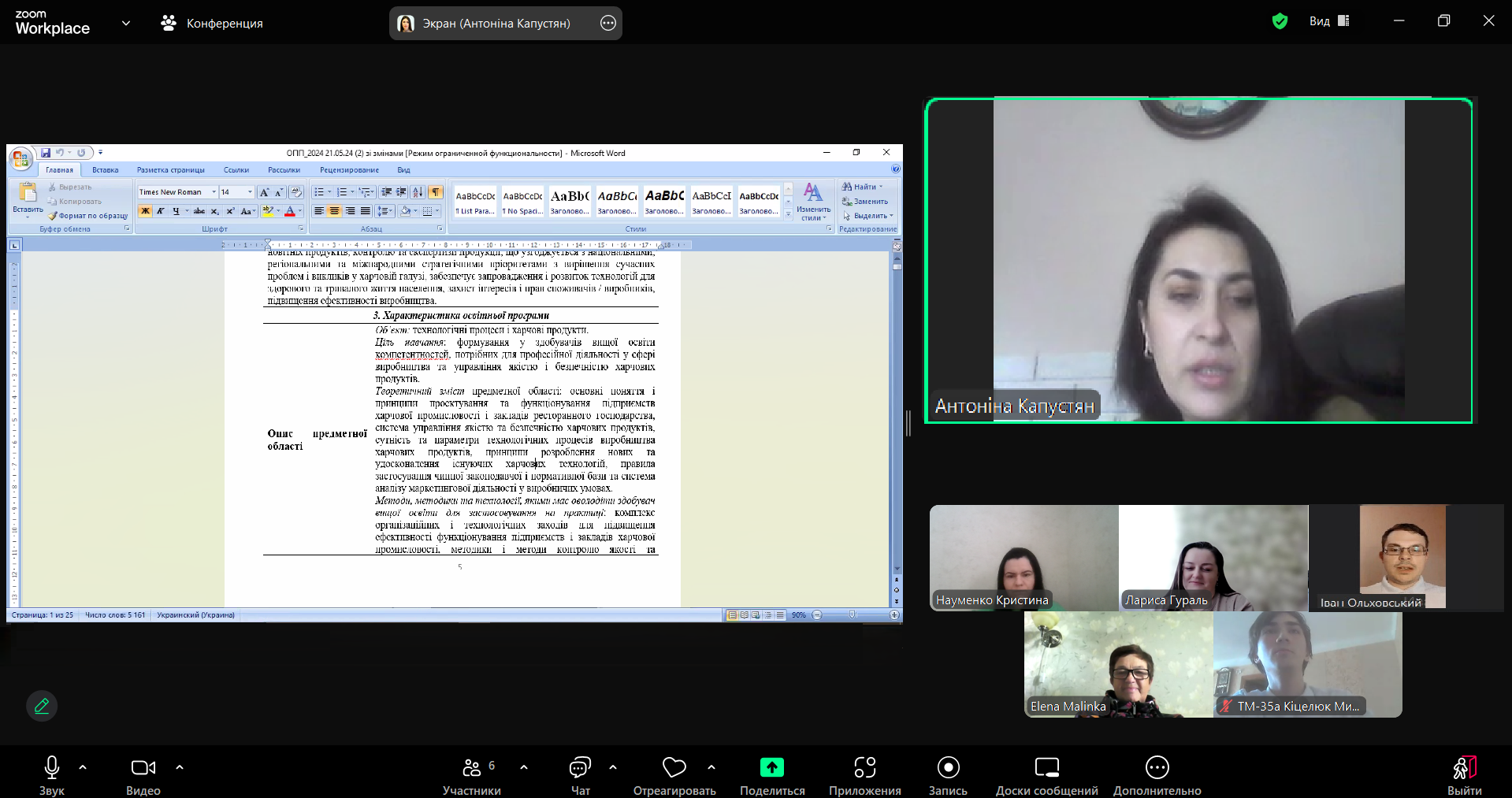Open Рассылки ribbon tab
1512x798 pixels.
pos(284,170)
